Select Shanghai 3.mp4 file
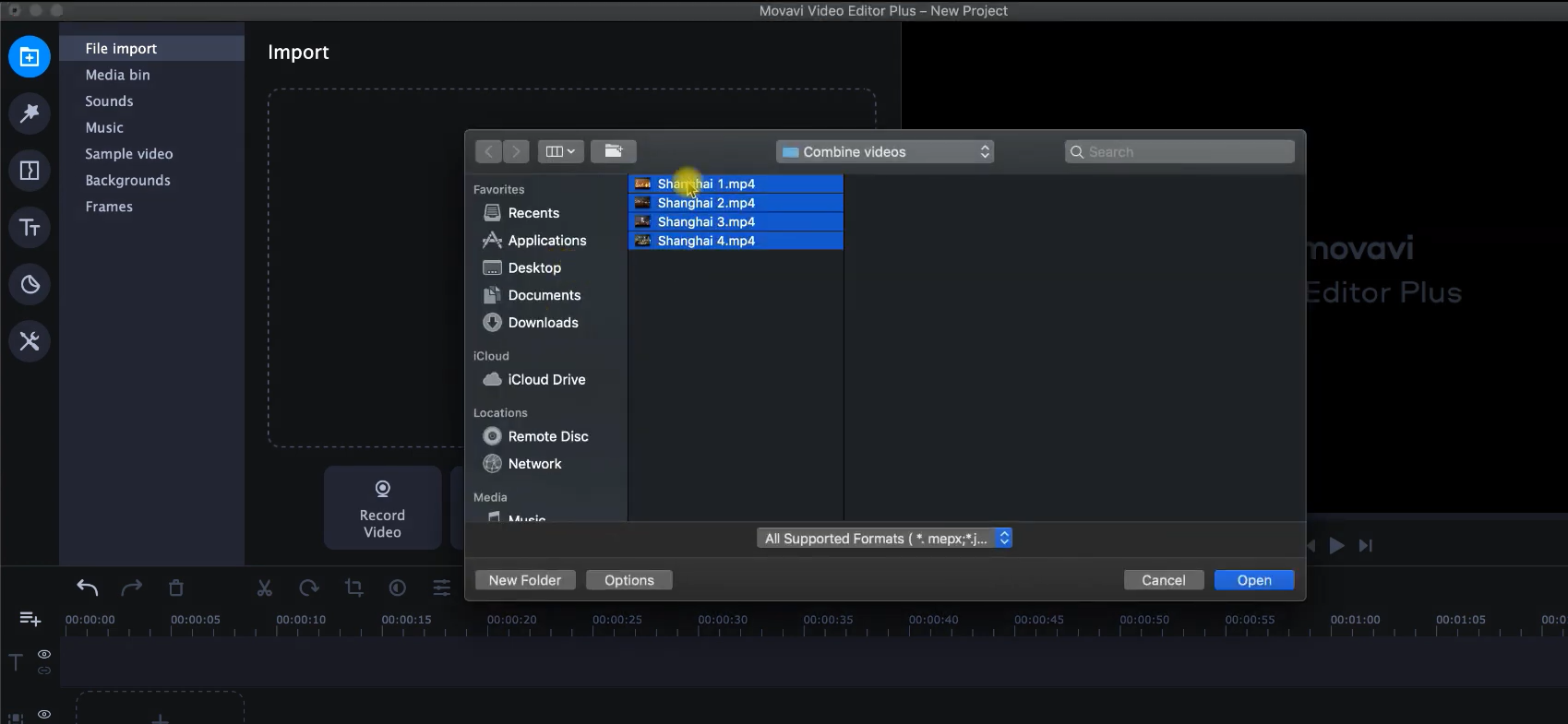This screenshot has height=724, width=1568. [736, 221]
